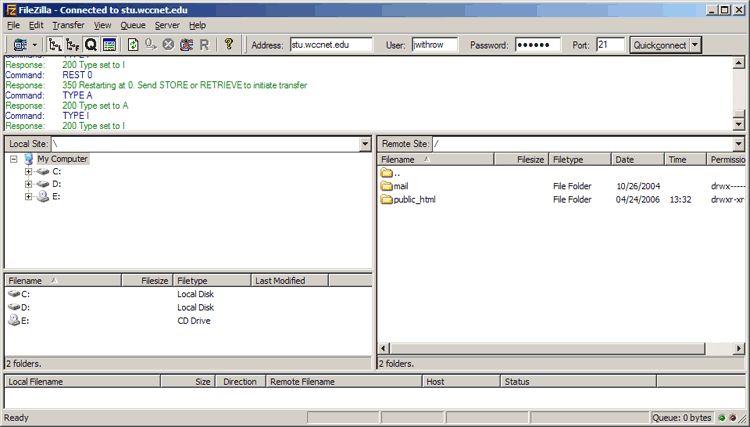Click the remote Filesize column header
Image resolution: width=750 pixels, height=427 pixels.
click(521, 160)
